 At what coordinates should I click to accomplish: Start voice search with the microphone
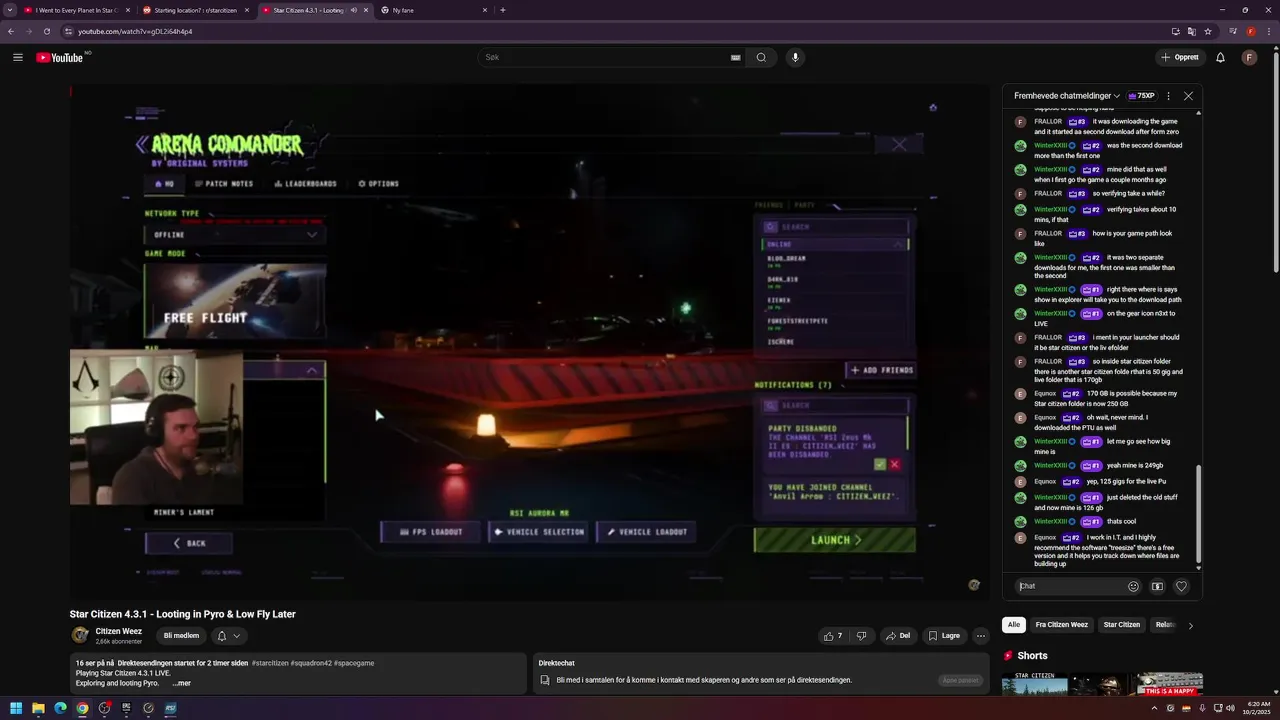[x=795, y=57]
